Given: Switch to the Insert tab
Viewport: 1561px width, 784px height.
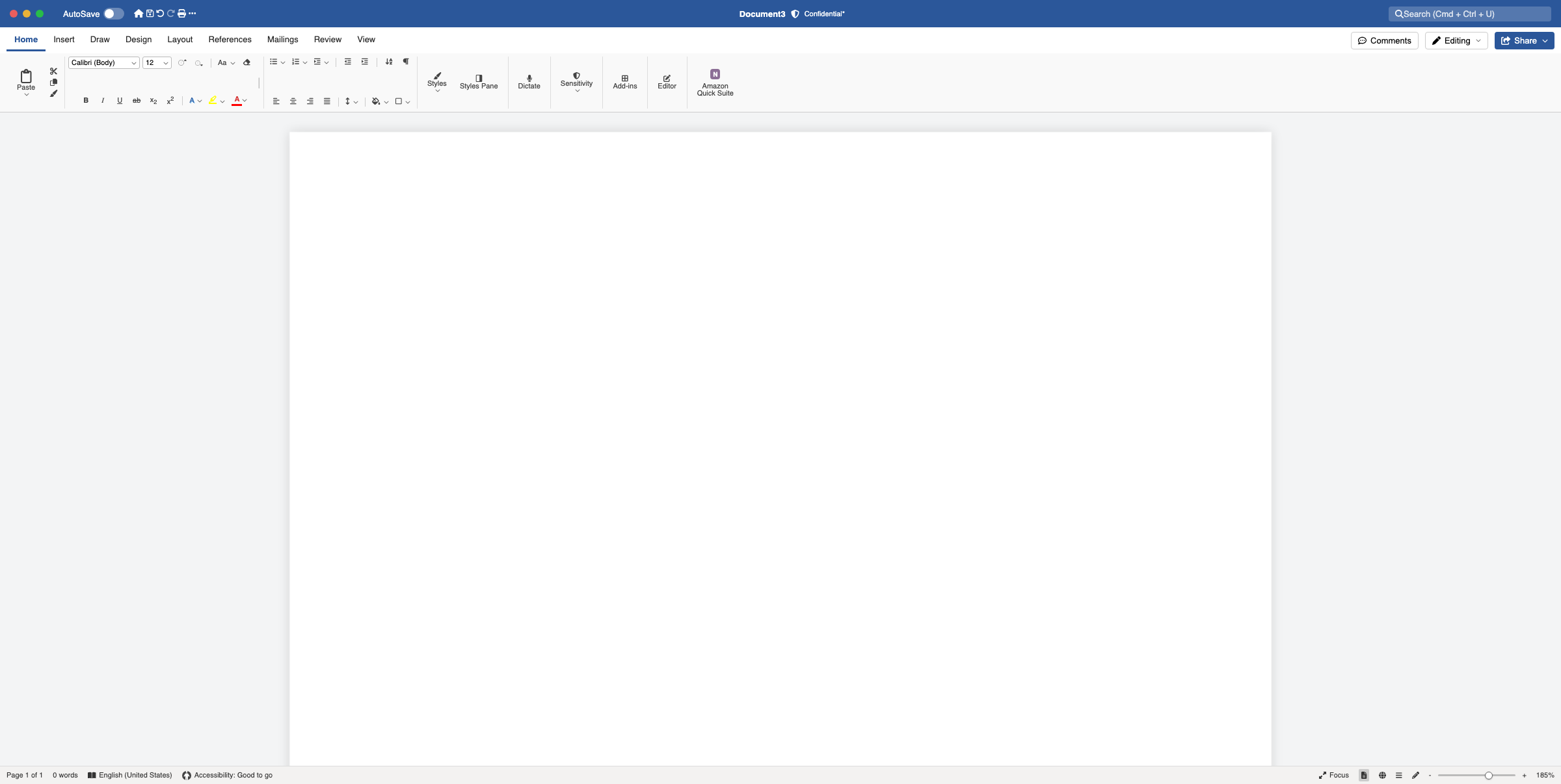Looking at the screenshot, I should [64, 40].
